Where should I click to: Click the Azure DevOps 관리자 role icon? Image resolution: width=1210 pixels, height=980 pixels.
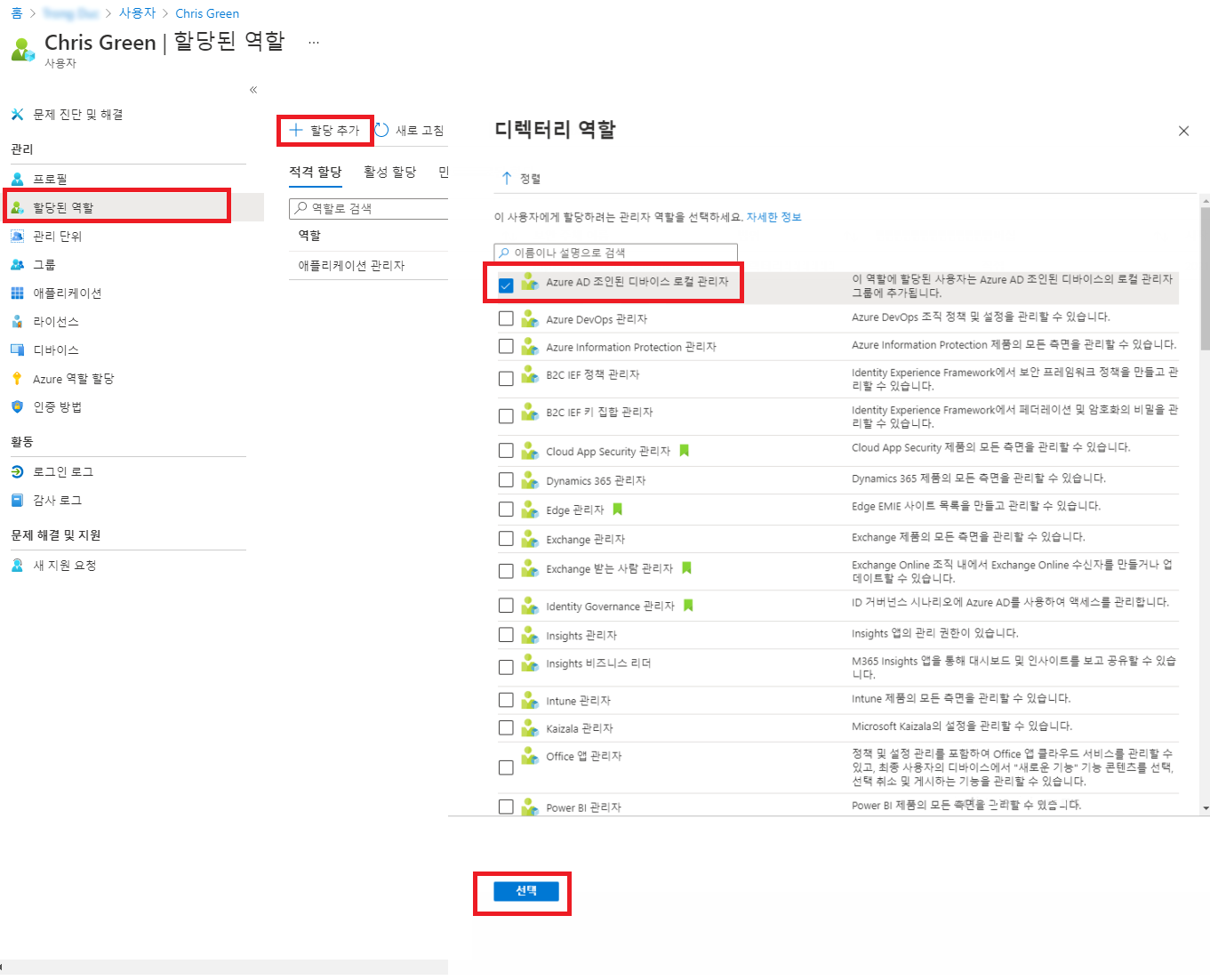pos(530,318)
